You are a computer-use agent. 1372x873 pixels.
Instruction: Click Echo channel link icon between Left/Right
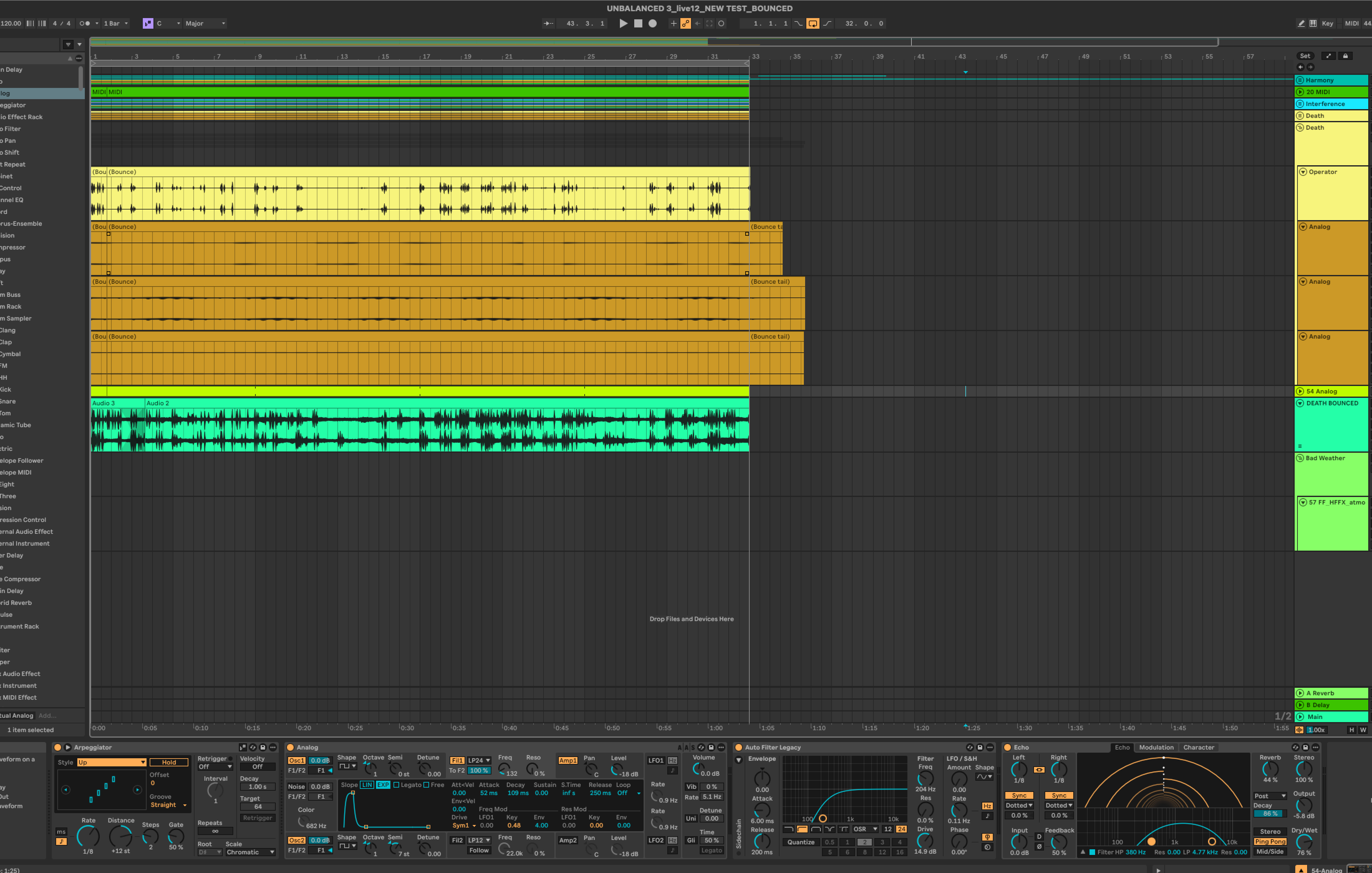tap(1039, 770)
